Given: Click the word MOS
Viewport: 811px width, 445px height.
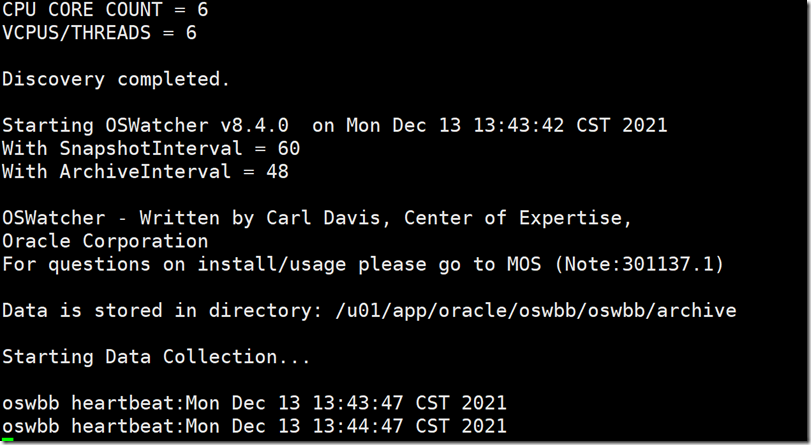Looking at the screenshot, I should tap(510, 264).
